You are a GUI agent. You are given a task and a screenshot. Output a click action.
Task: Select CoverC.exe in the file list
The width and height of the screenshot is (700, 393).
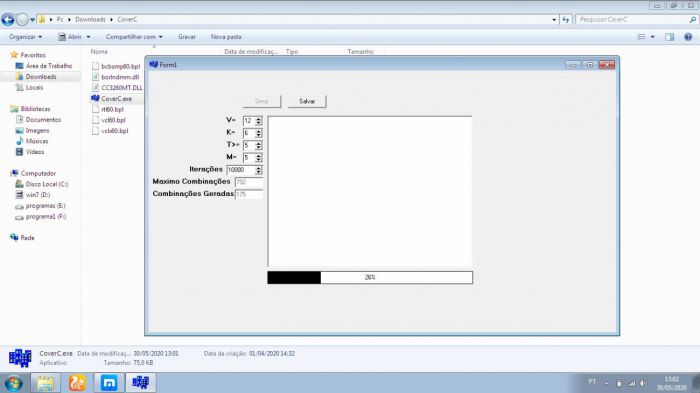click(x=116, y=99)
